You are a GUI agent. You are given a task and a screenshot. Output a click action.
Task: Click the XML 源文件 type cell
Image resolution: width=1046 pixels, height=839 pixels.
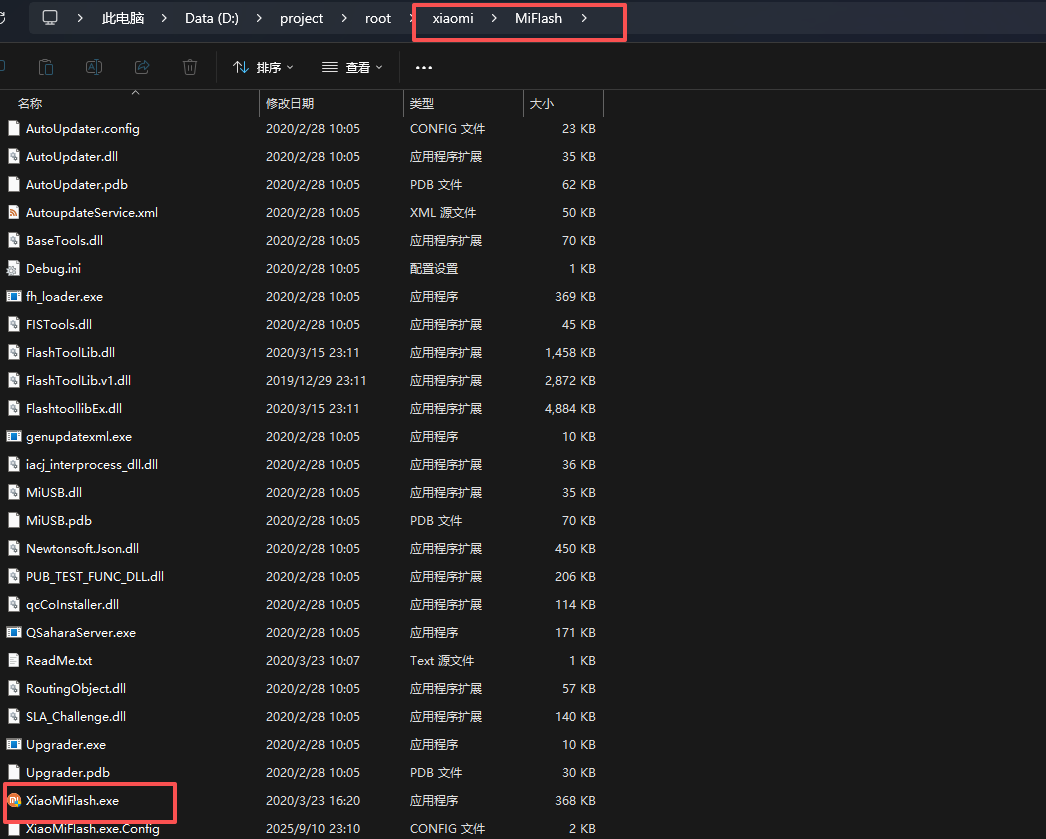point(442,213)
